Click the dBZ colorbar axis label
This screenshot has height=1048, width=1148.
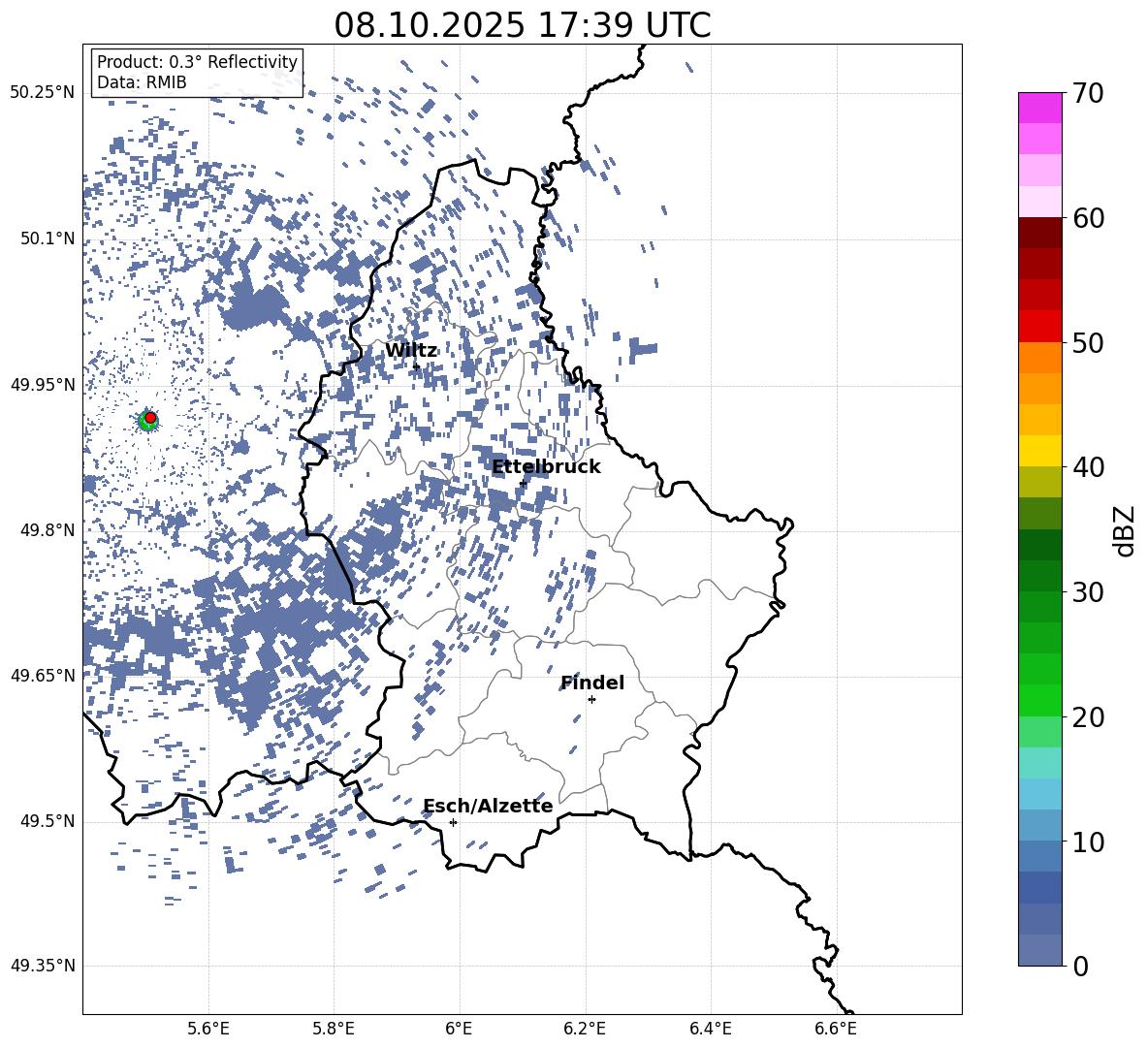[1126, 530]
